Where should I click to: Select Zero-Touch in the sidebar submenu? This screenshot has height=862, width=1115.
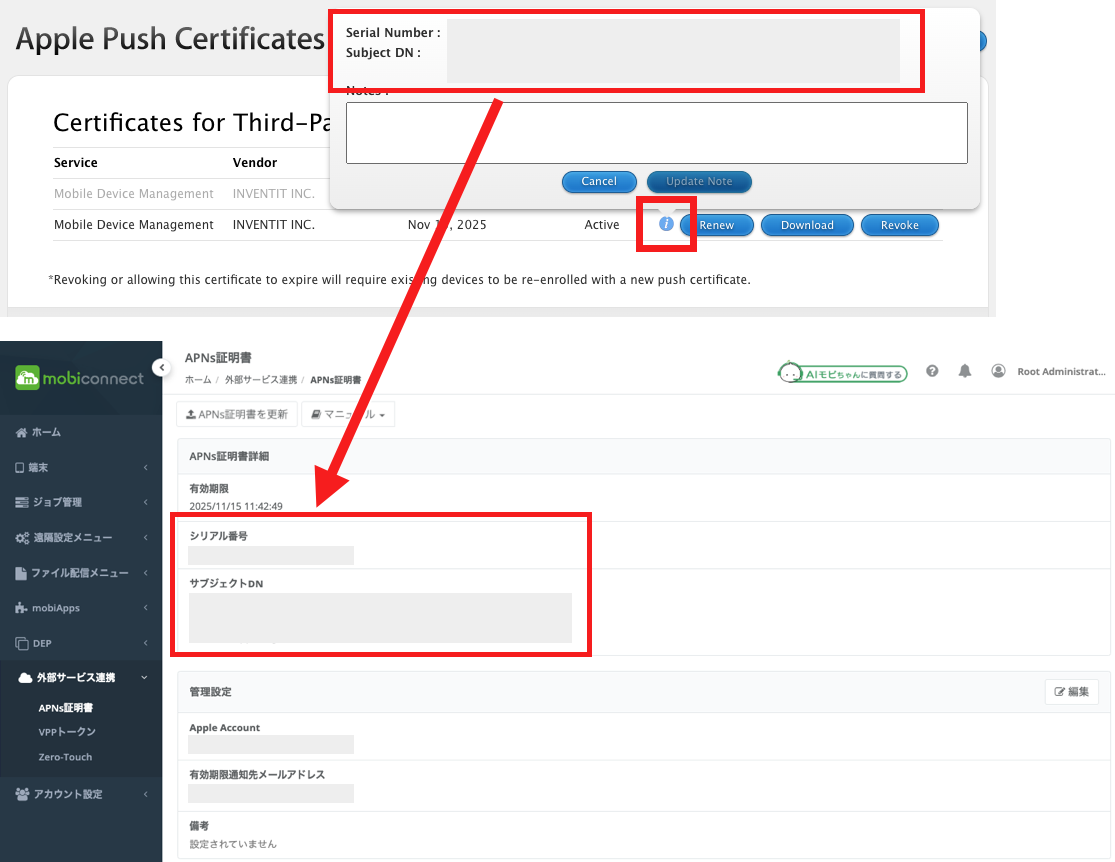[x=65, y=757]
